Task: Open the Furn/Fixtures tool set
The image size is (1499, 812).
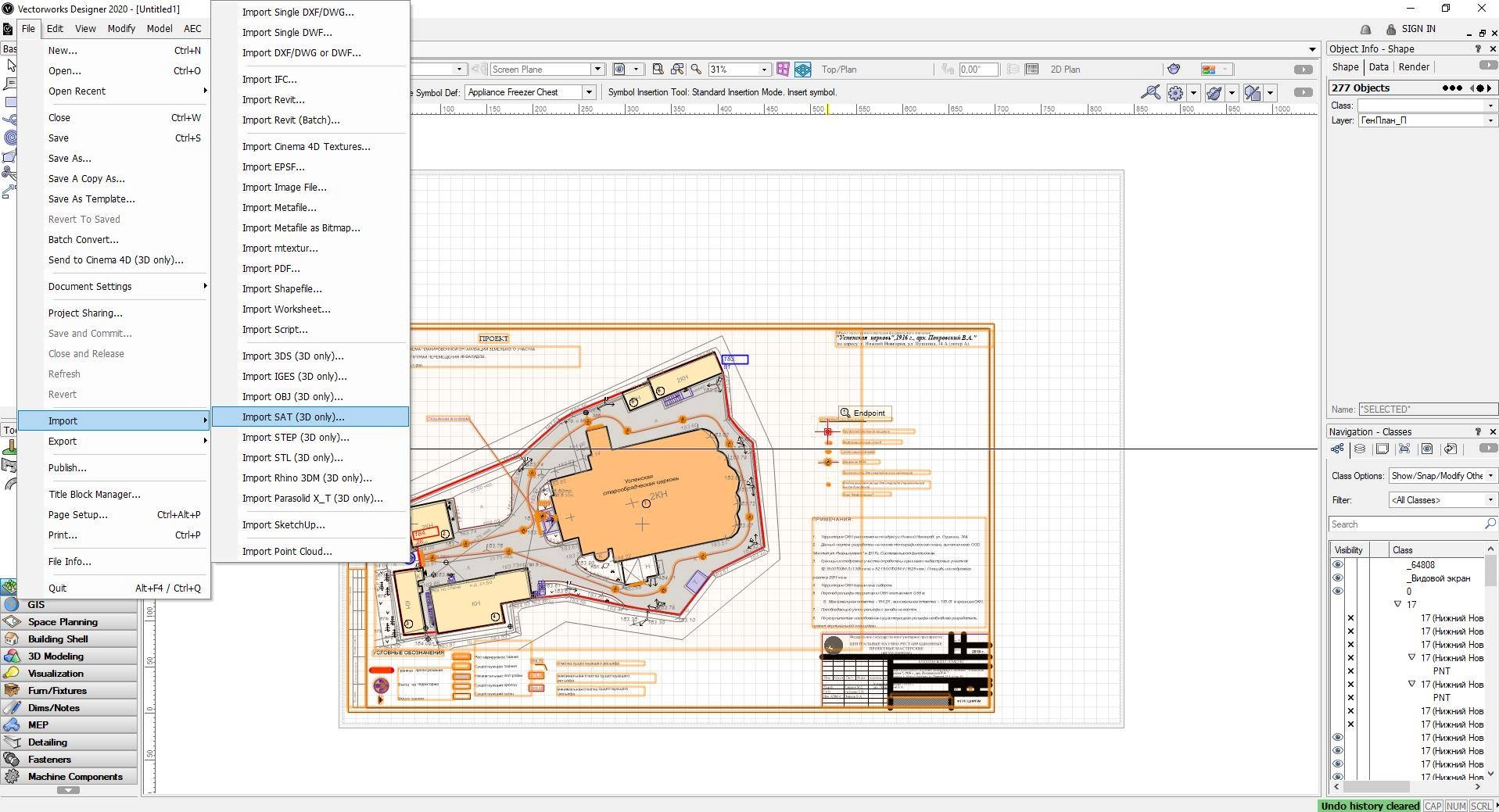Action: [69, 691]
